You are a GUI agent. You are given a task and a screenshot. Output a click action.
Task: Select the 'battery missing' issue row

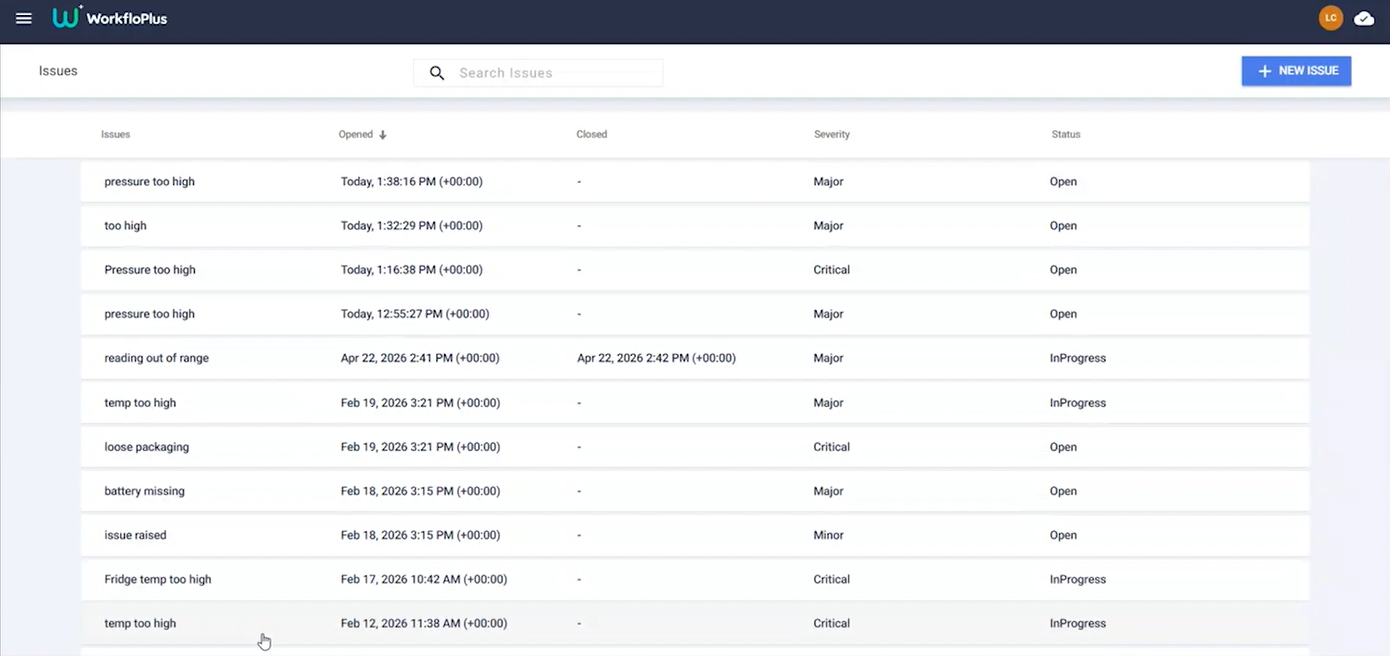pyautogui.click(x=695, y=491)
